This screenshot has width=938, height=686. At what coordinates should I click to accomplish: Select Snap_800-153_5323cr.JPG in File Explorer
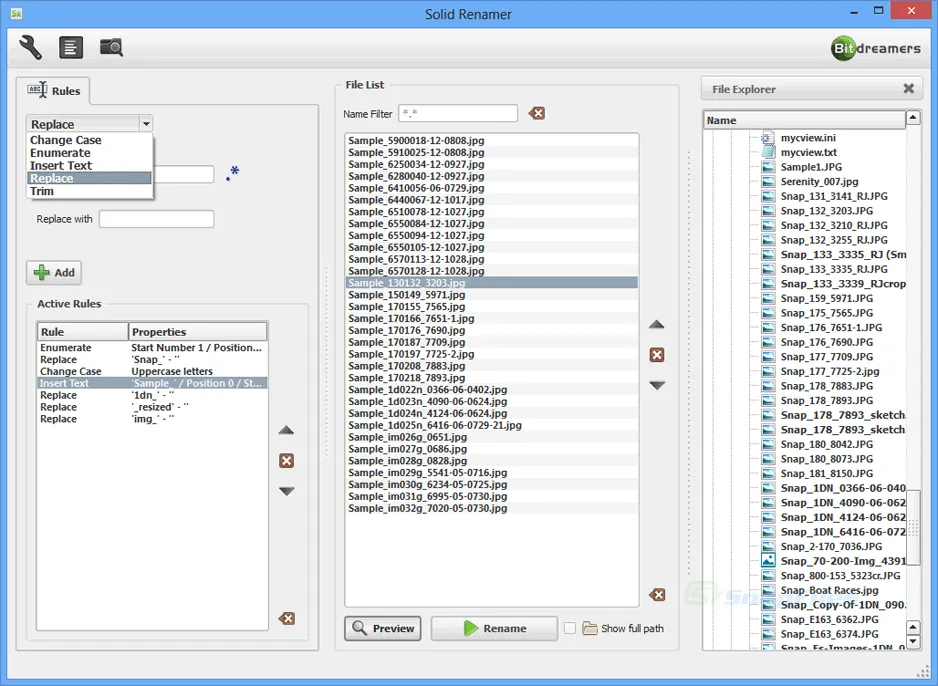point(840,576)
